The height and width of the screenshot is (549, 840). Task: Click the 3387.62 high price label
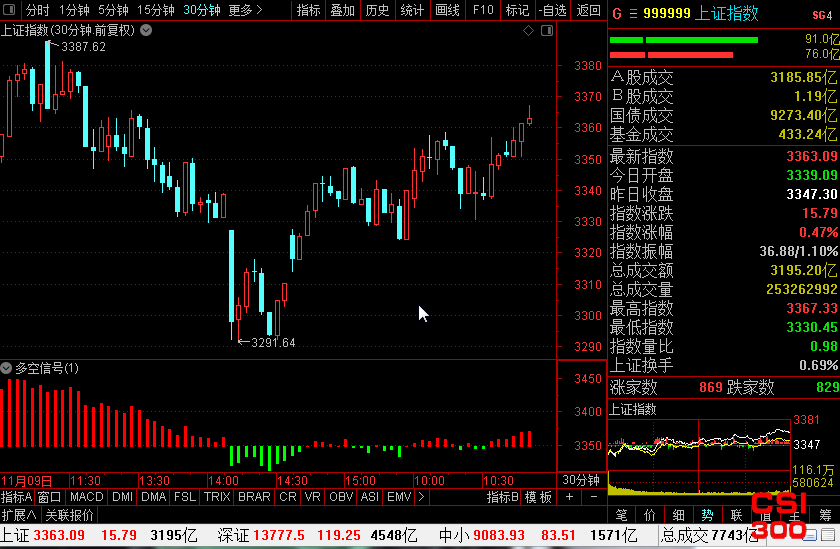pos(83,47)
